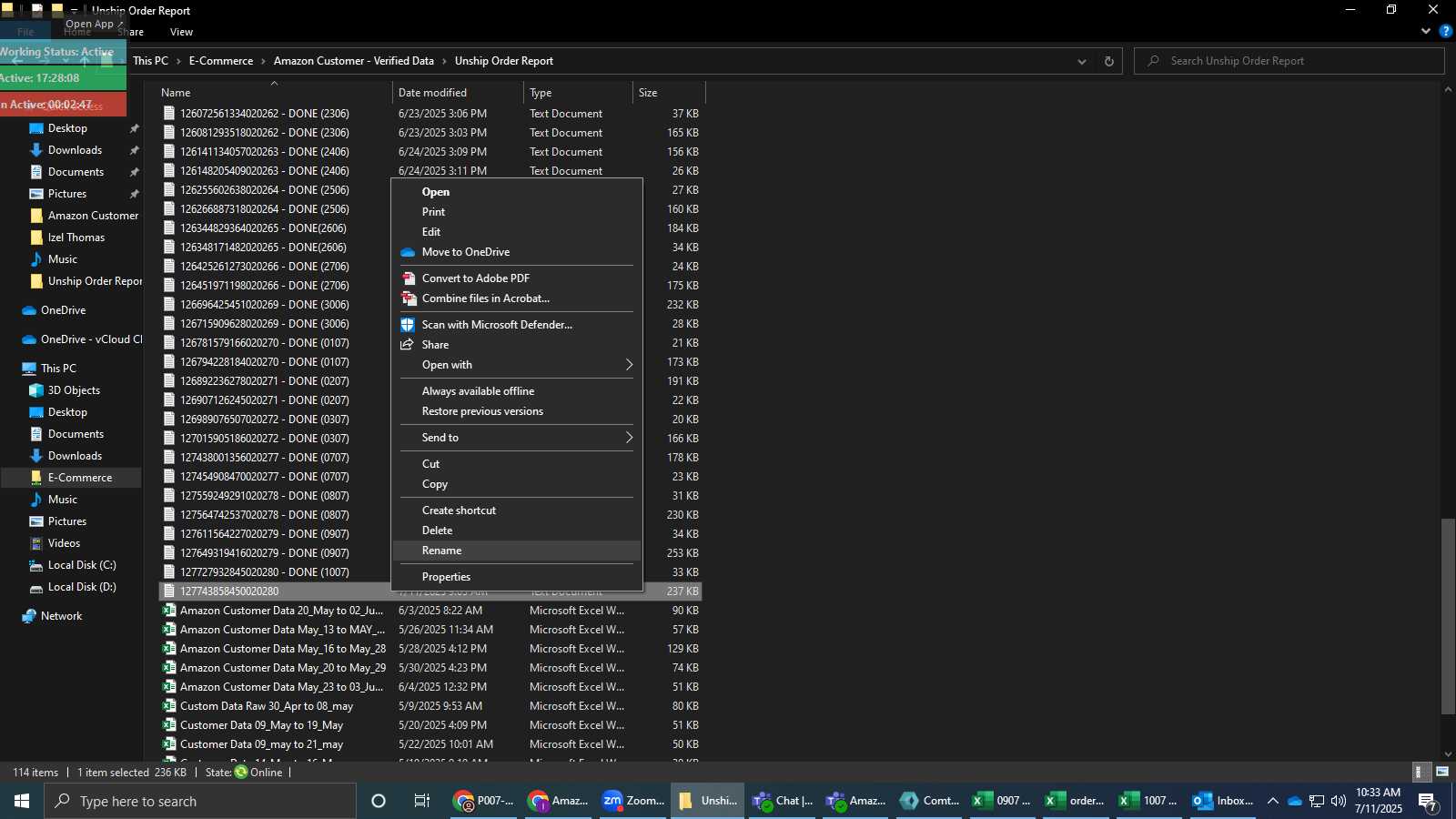Viewport: 1456px width, 819px height.
Task: Click Convert to Adobe PDF icon
Action: (409, 278)
